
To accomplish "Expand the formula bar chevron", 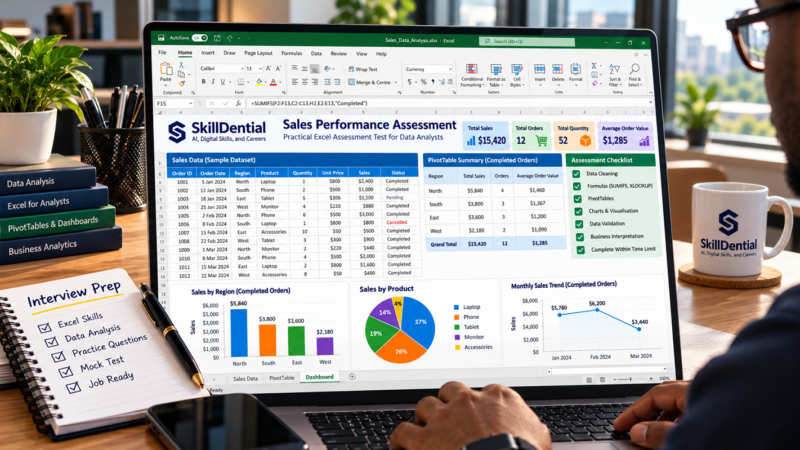I will coord(651,102).
